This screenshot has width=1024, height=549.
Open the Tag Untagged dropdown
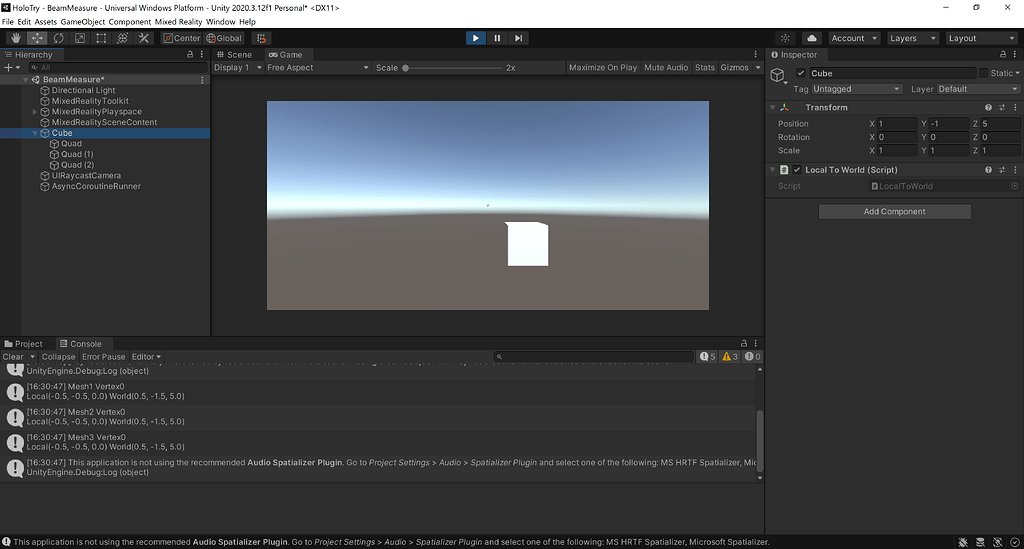click(857, 89)
